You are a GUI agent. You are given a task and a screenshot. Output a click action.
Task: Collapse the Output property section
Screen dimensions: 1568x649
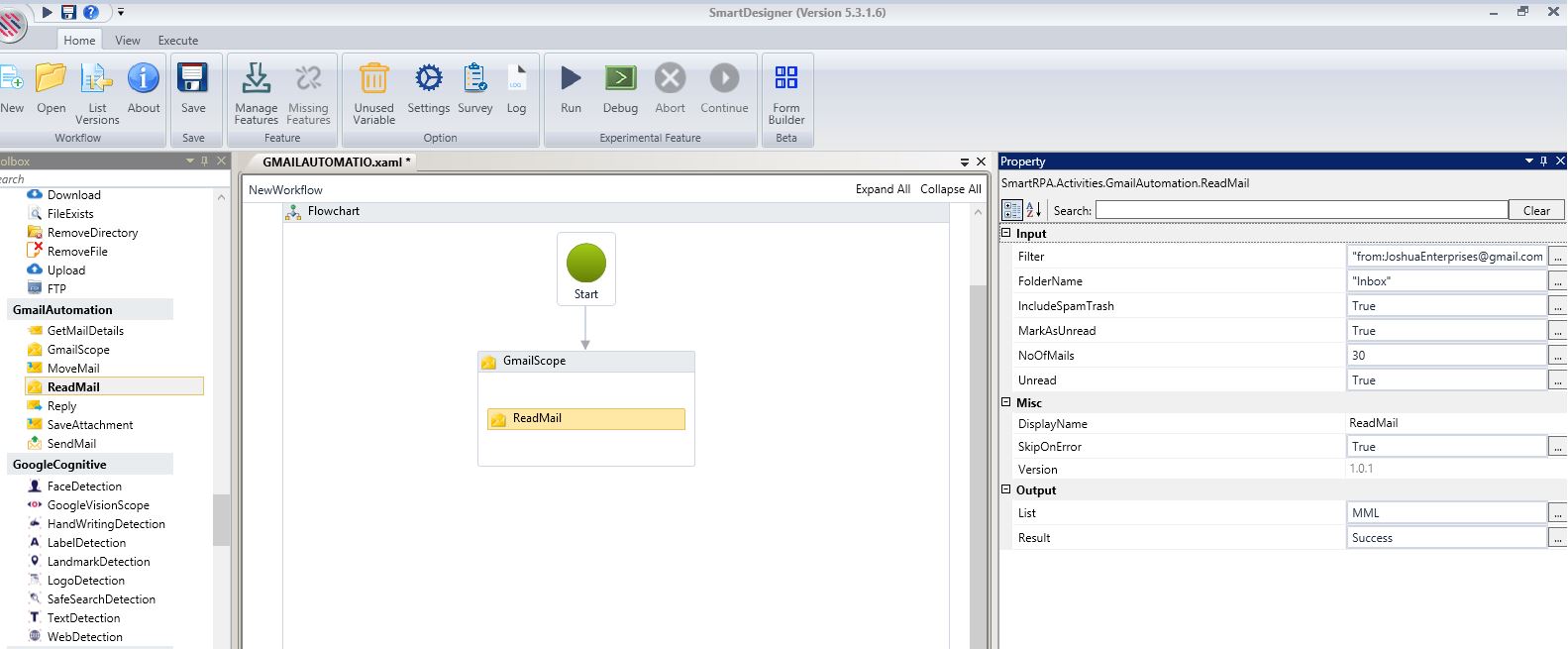1006,489
